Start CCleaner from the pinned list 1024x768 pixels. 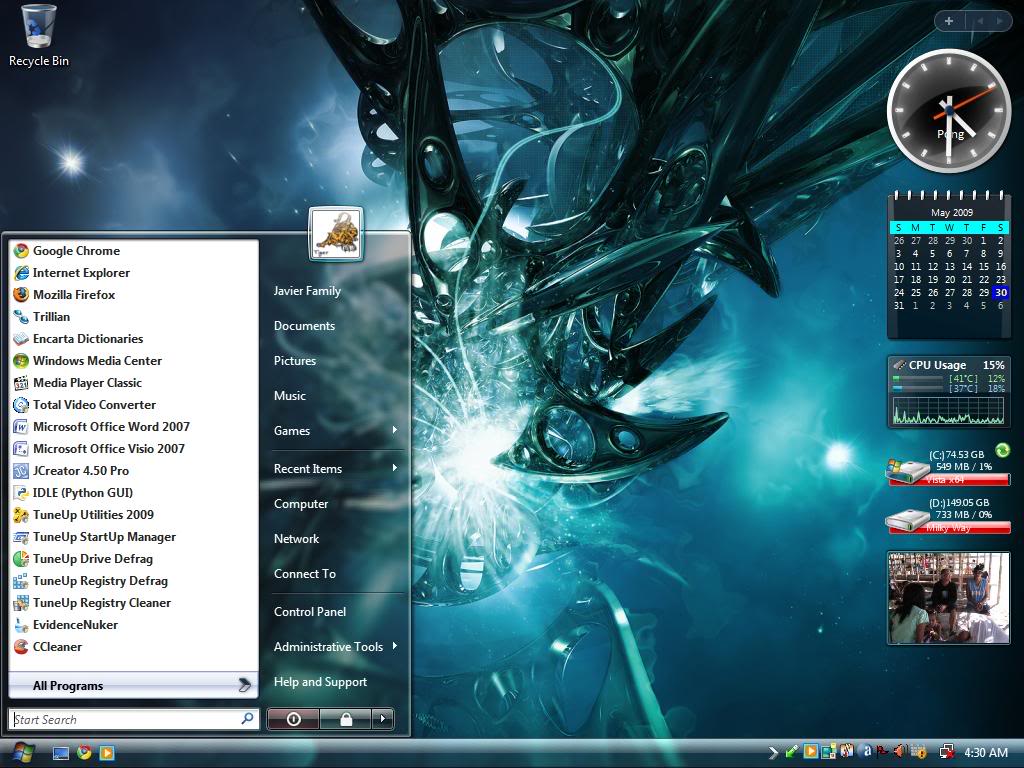pos(57,647)
